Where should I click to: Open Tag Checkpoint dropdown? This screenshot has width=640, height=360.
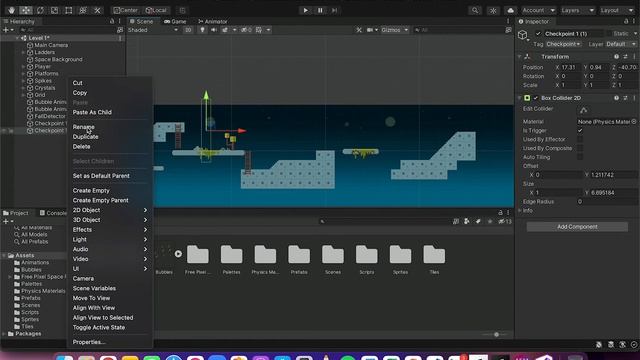click(x=563, y=44)
